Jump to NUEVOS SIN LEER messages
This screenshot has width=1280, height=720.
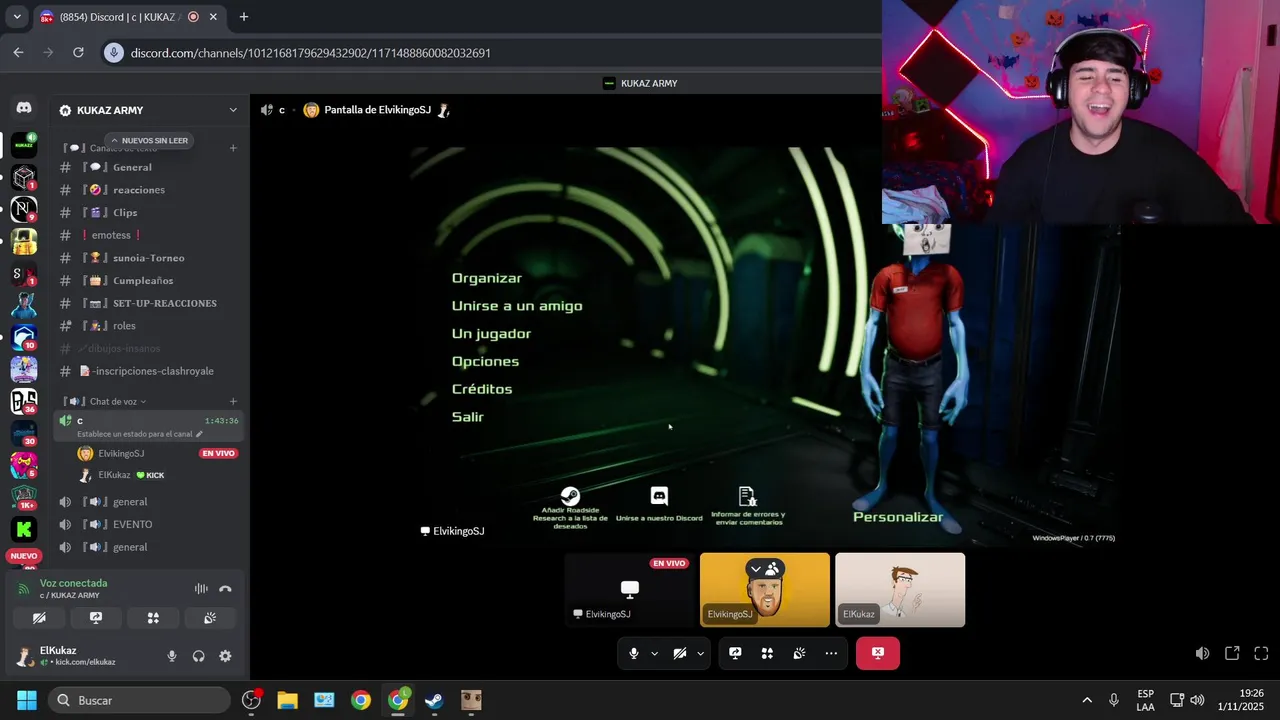(148, 141)
